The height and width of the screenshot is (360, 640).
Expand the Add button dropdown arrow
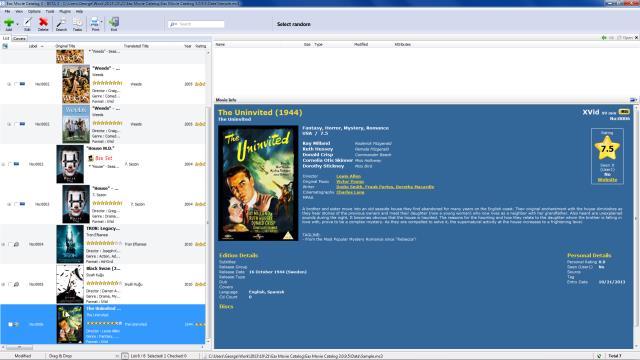pyautogui.click(x=18, y=24)
